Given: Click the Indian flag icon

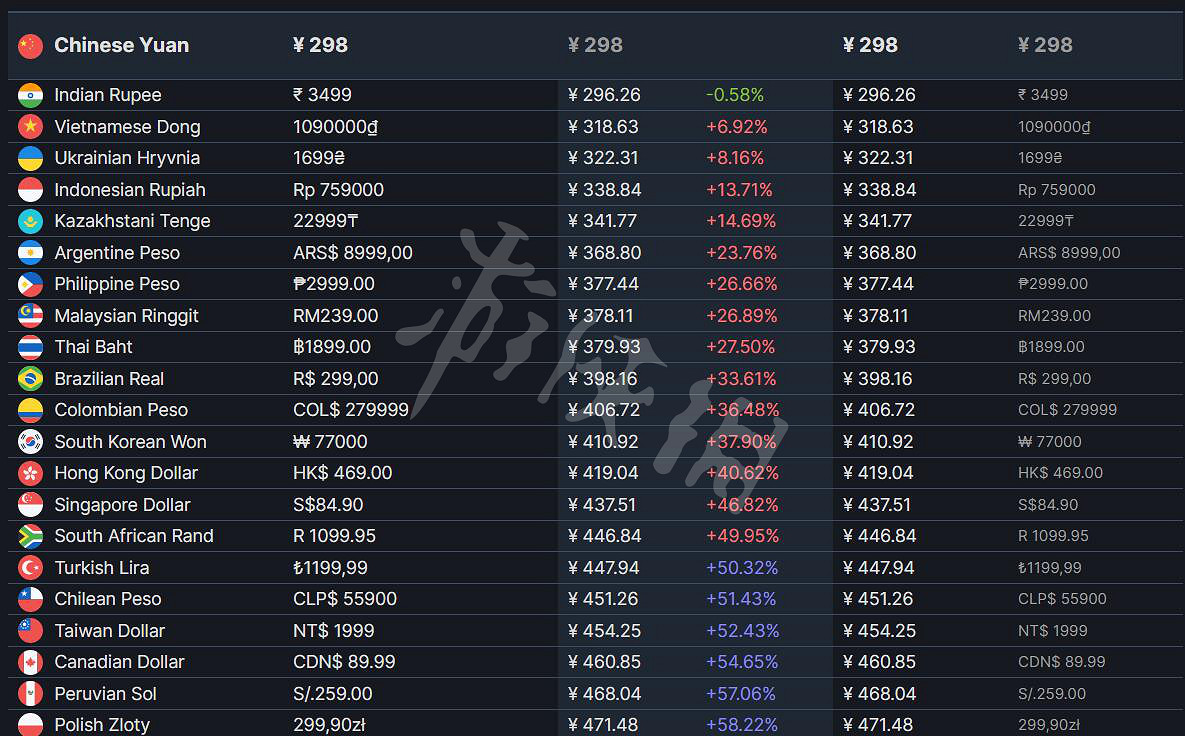Looking at the screenshot, I should point(31,95).
